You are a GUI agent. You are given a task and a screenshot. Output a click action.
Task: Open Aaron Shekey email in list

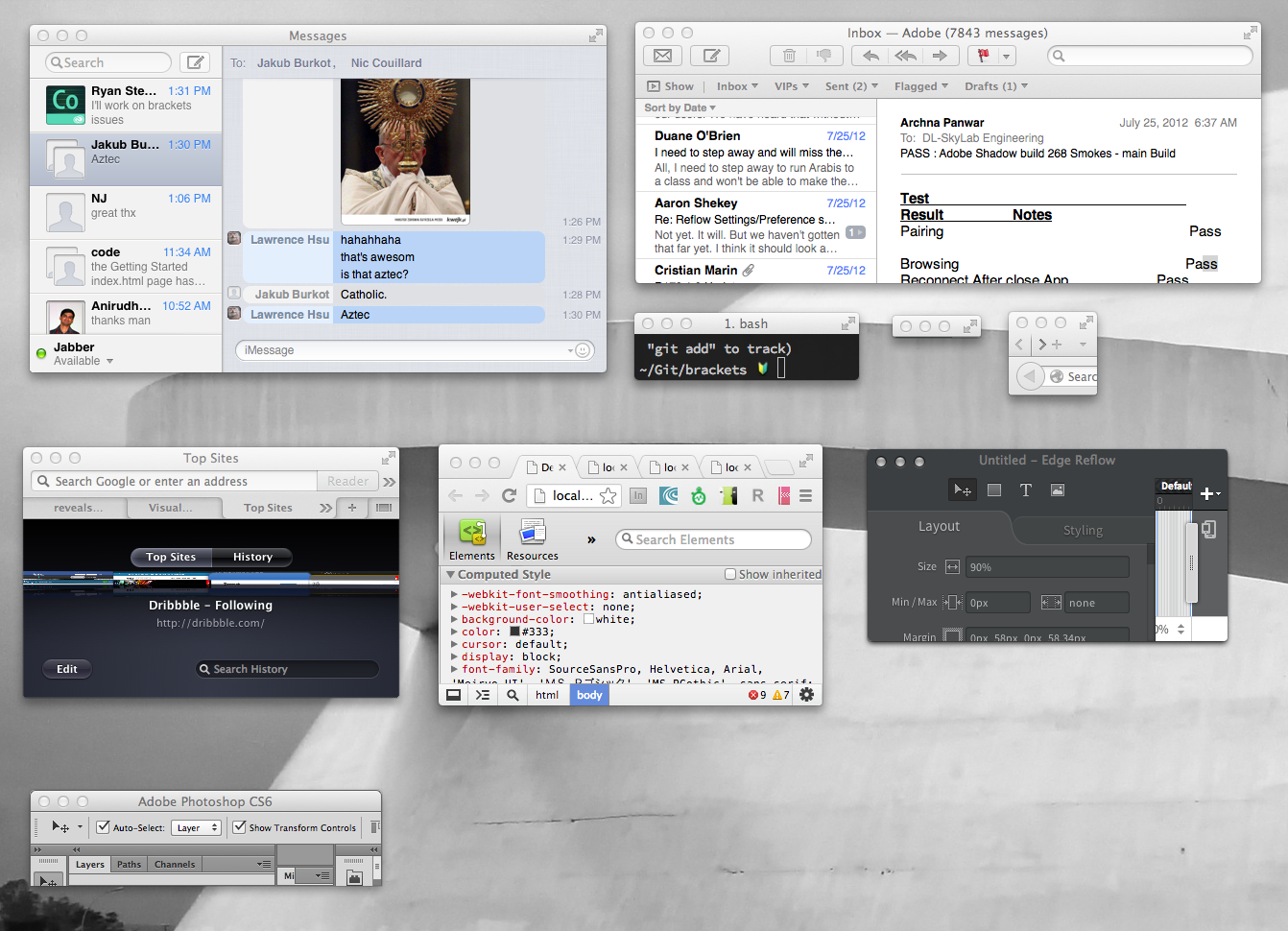(755, 225)
